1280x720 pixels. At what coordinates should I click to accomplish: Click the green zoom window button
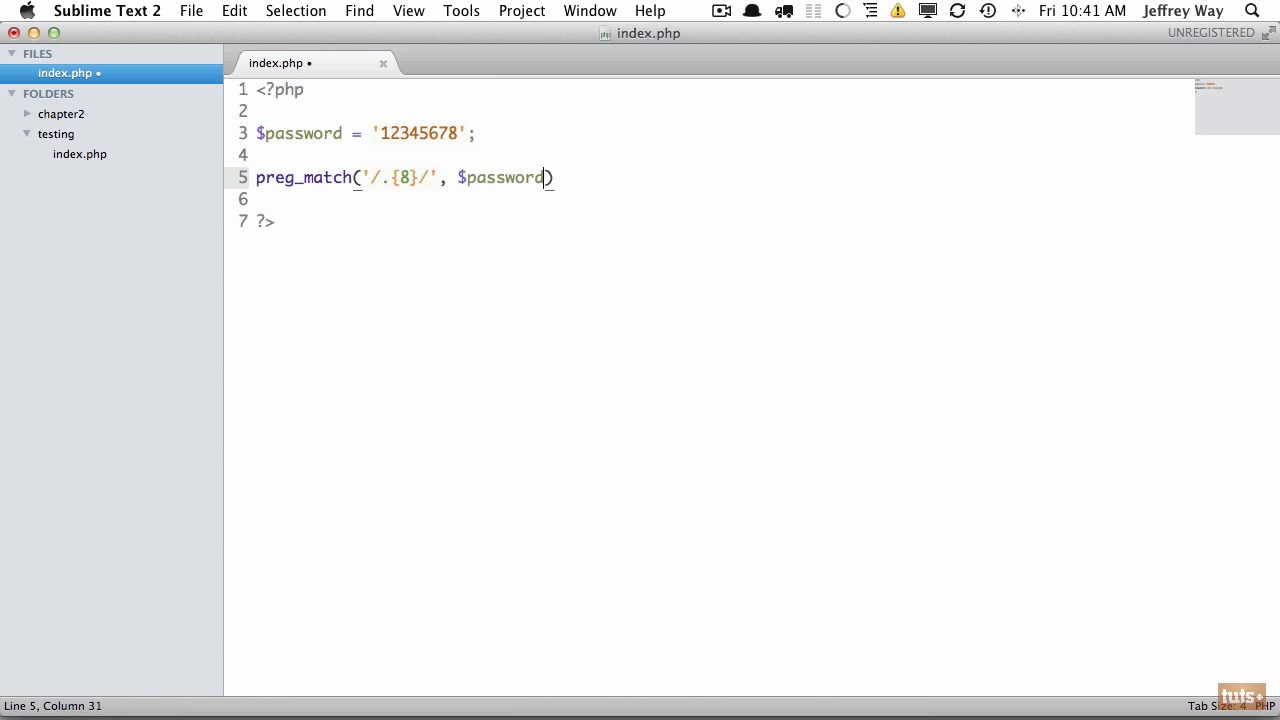[54, 33]
